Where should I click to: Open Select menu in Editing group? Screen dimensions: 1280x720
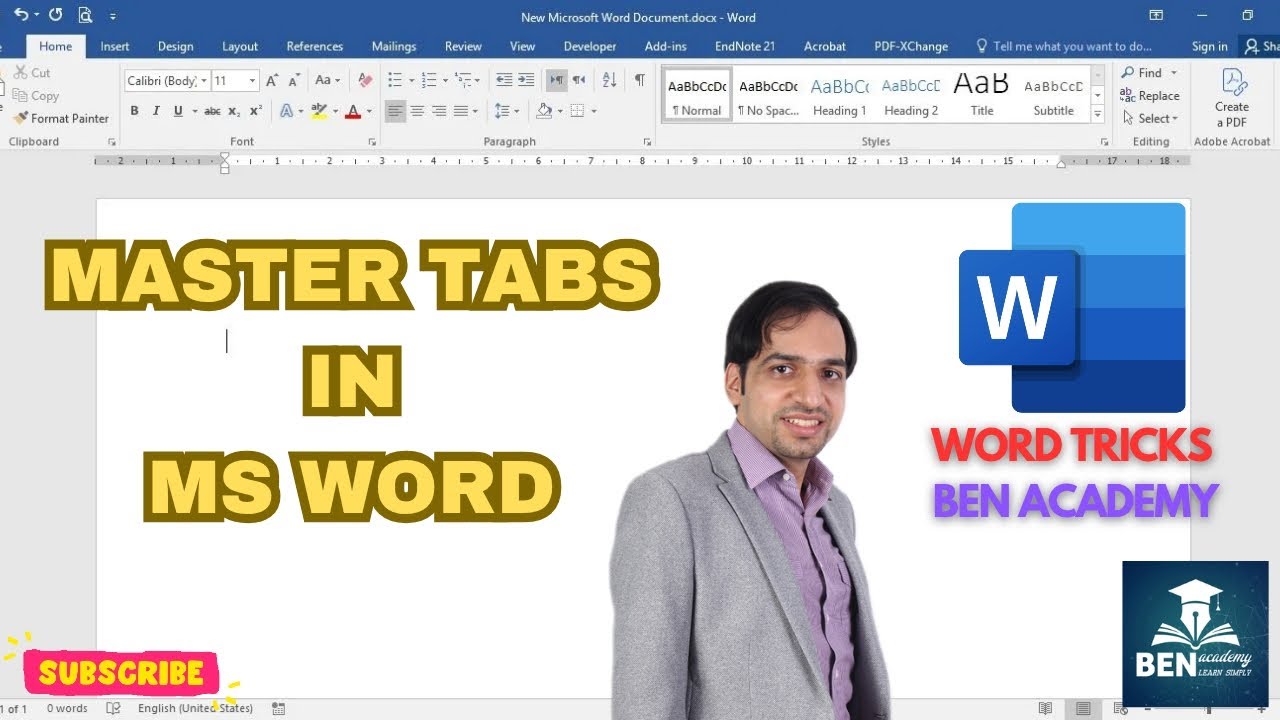tap(1150, 118)
